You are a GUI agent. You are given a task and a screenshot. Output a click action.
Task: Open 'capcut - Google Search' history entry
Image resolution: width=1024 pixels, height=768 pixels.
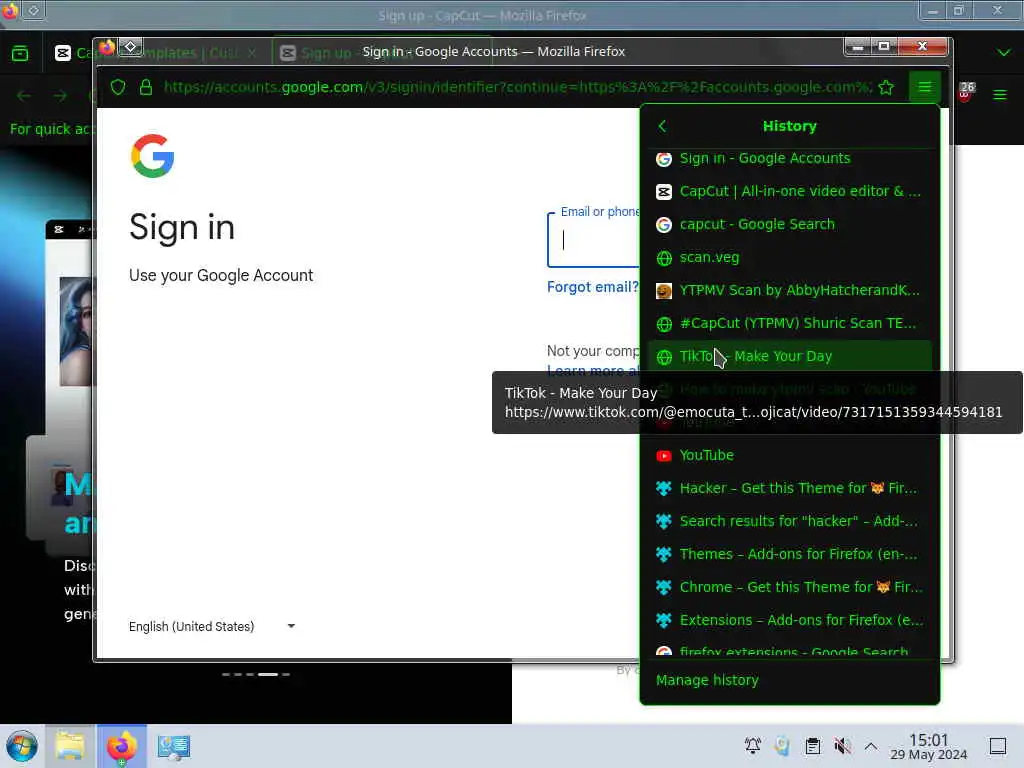click(790, 225)
